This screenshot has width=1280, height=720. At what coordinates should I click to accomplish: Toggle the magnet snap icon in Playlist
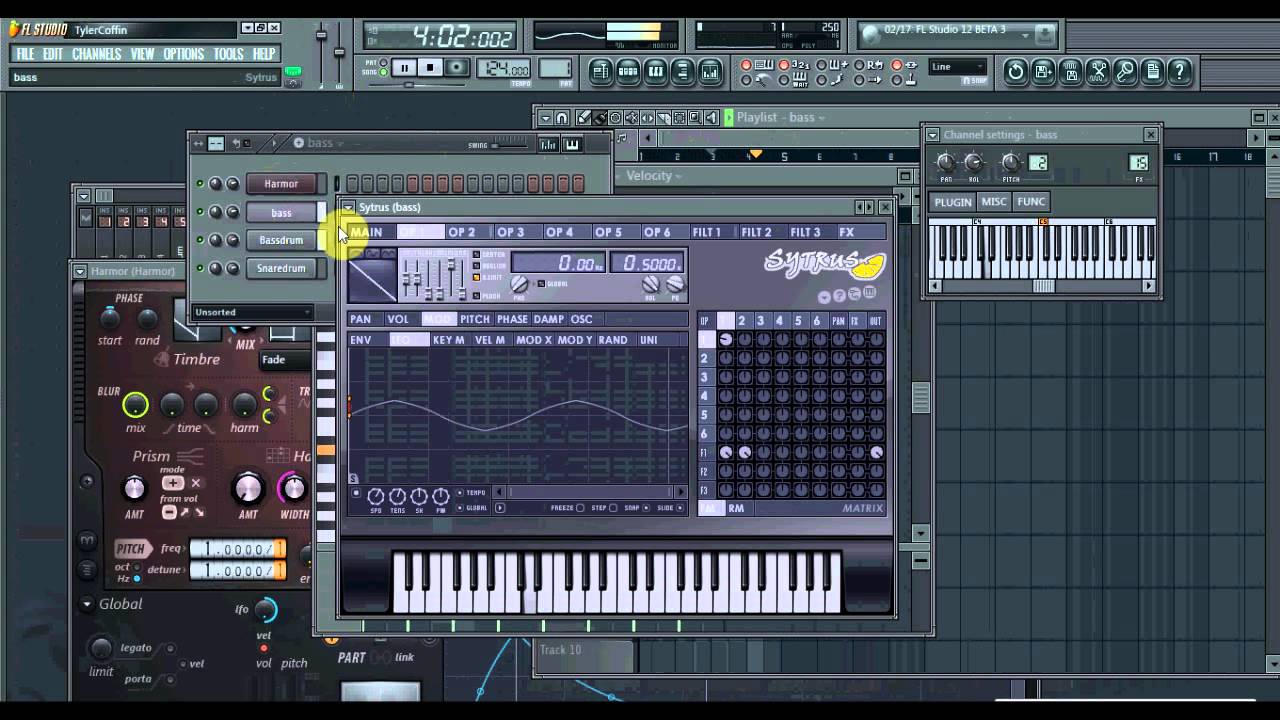(x=562, y=118)
